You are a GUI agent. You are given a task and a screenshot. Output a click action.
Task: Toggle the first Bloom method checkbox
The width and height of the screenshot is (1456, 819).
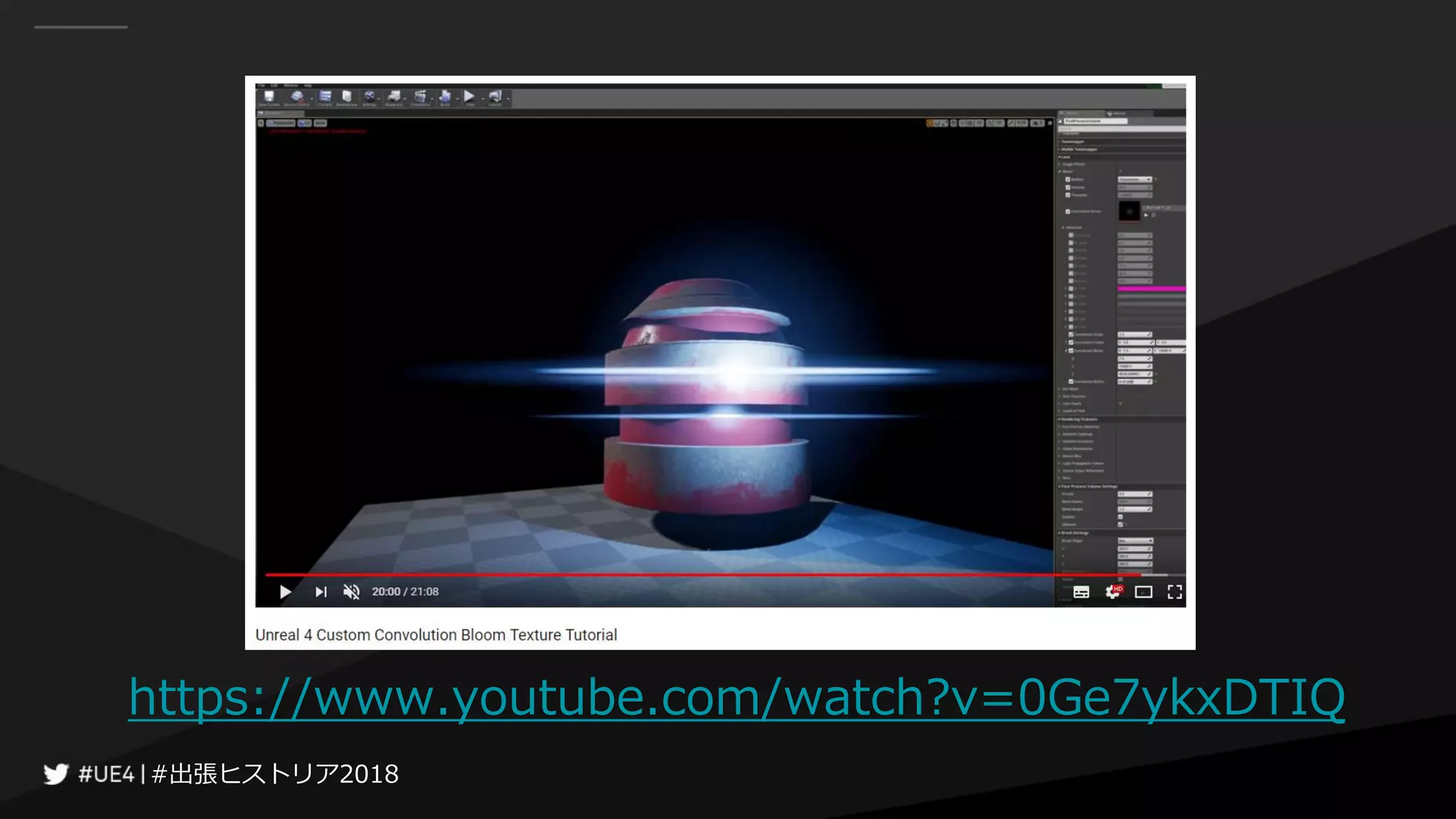[1068, 179]
